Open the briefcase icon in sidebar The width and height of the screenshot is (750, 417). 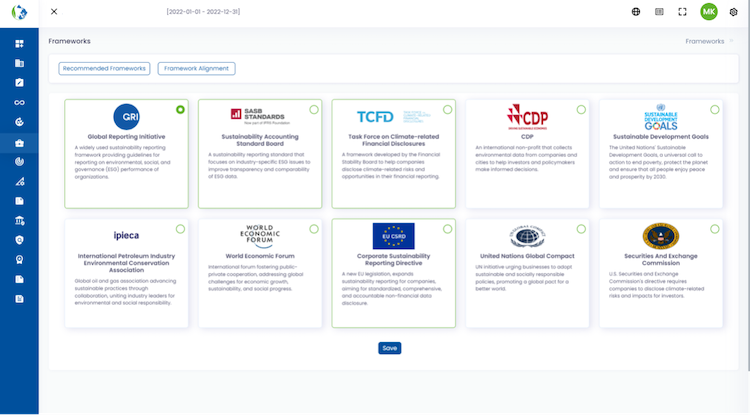click(19, 143)
